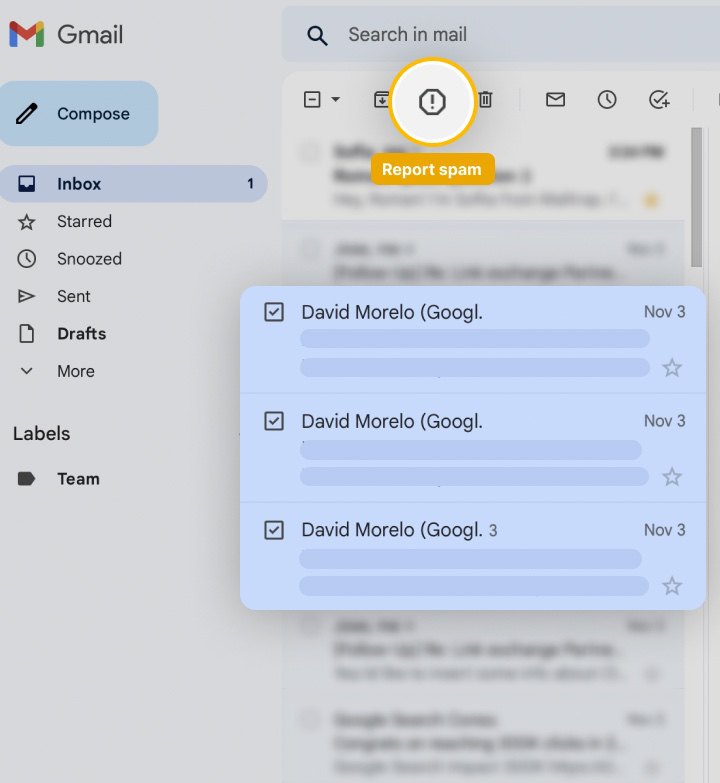Uncheck the second David Morelo email checkbox
Image resolution: width=720 pixels, height=783 pixels.
274,421
